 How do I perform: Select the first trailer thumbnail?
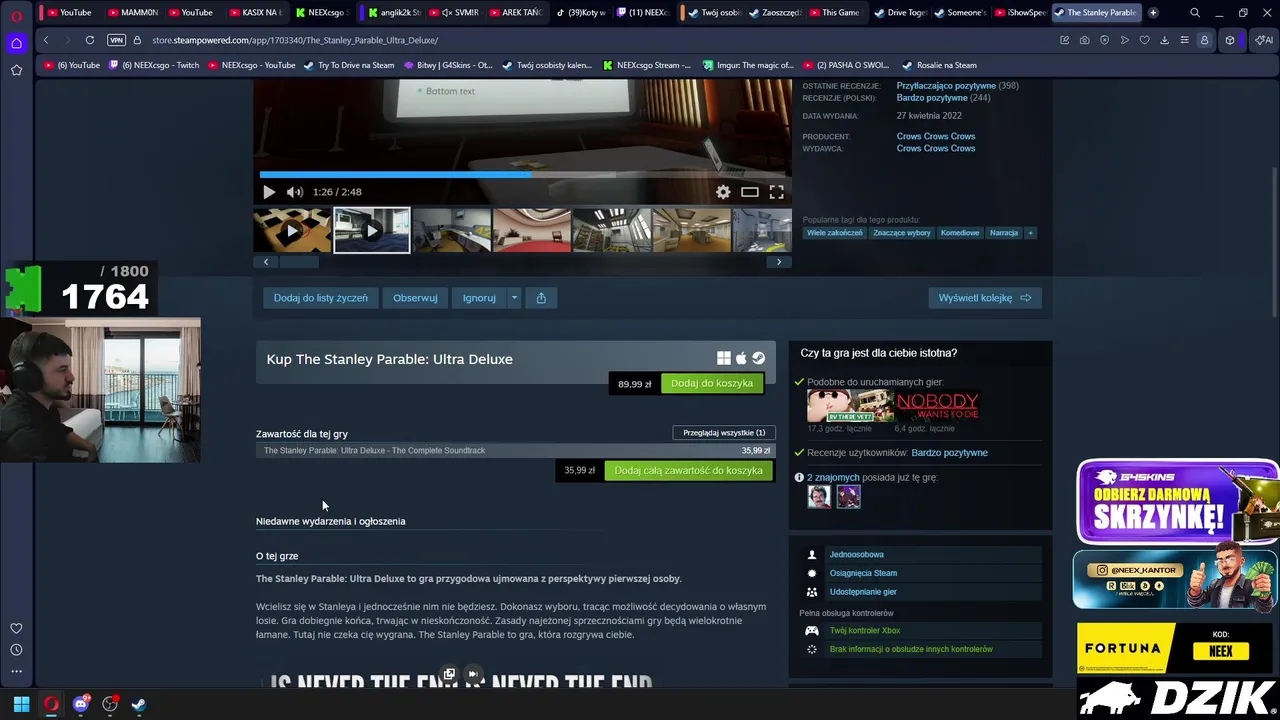coord(292,230)
